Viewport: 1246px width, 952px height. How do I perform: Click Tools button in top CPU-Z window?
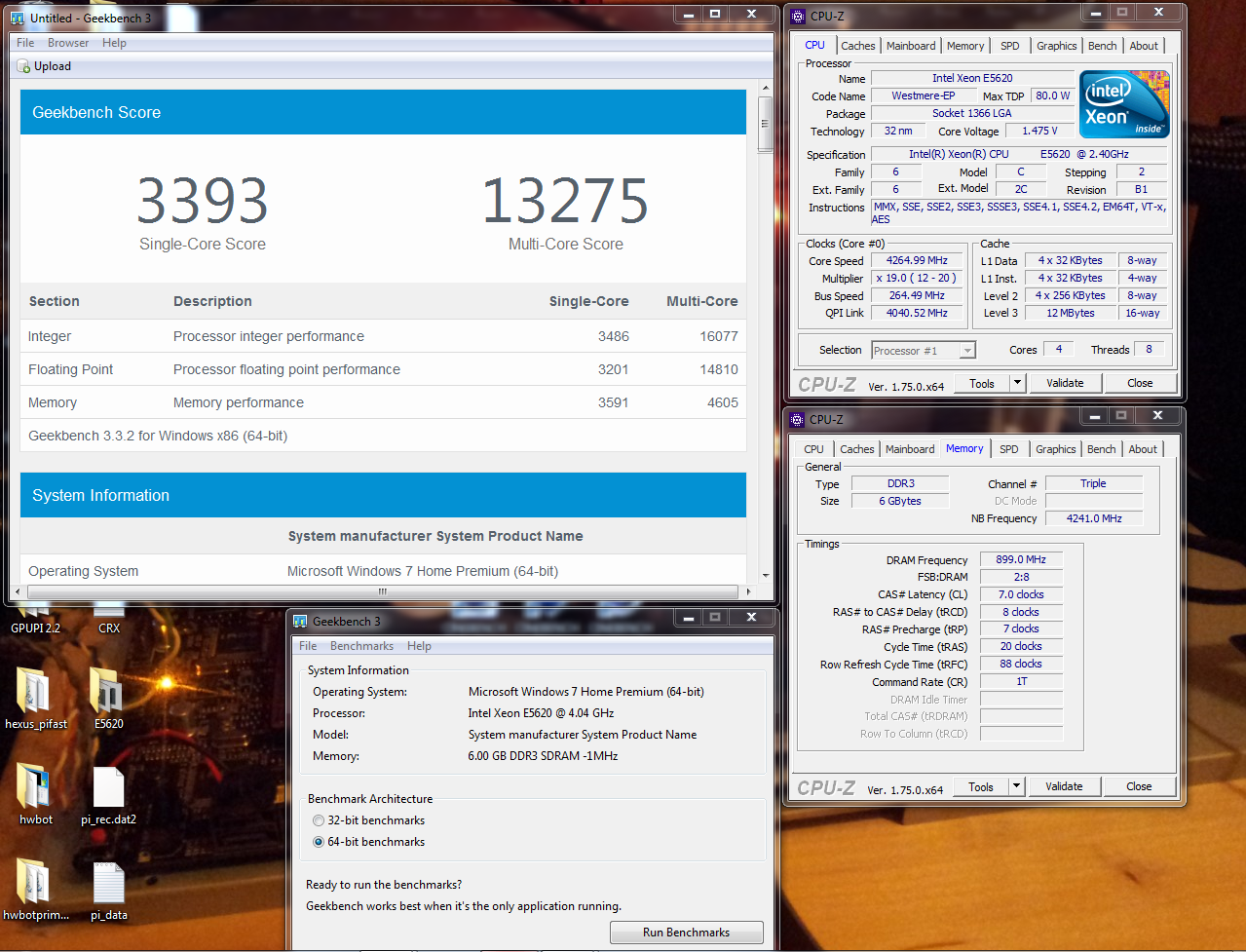[x=982, y=383]
